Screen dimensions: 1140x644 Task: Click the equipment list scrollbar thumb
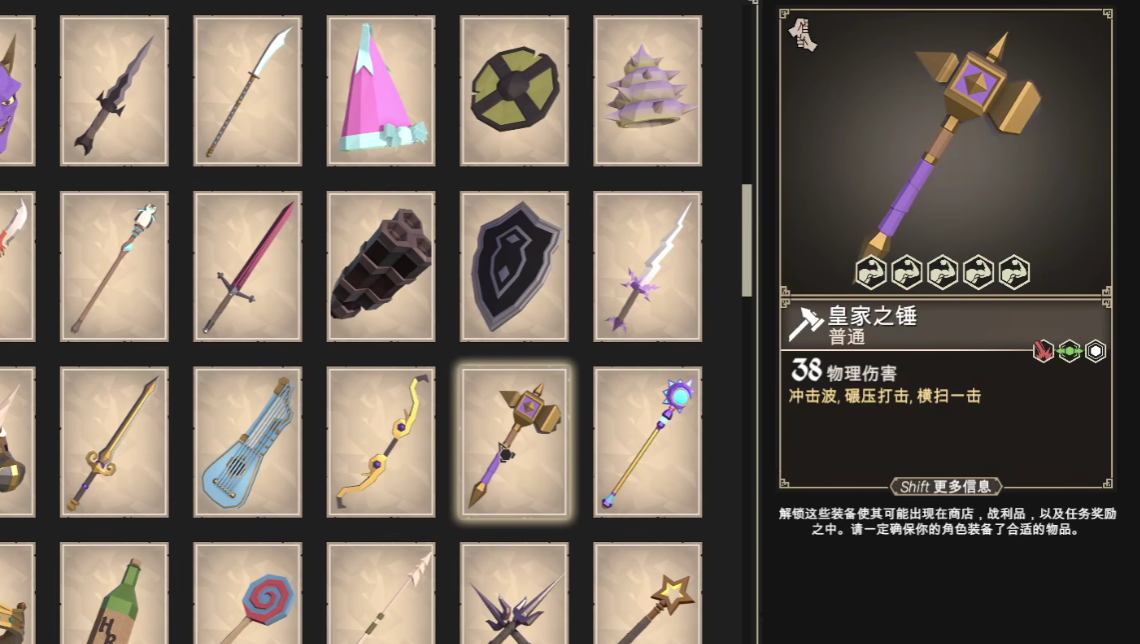[x=747, y=241]
